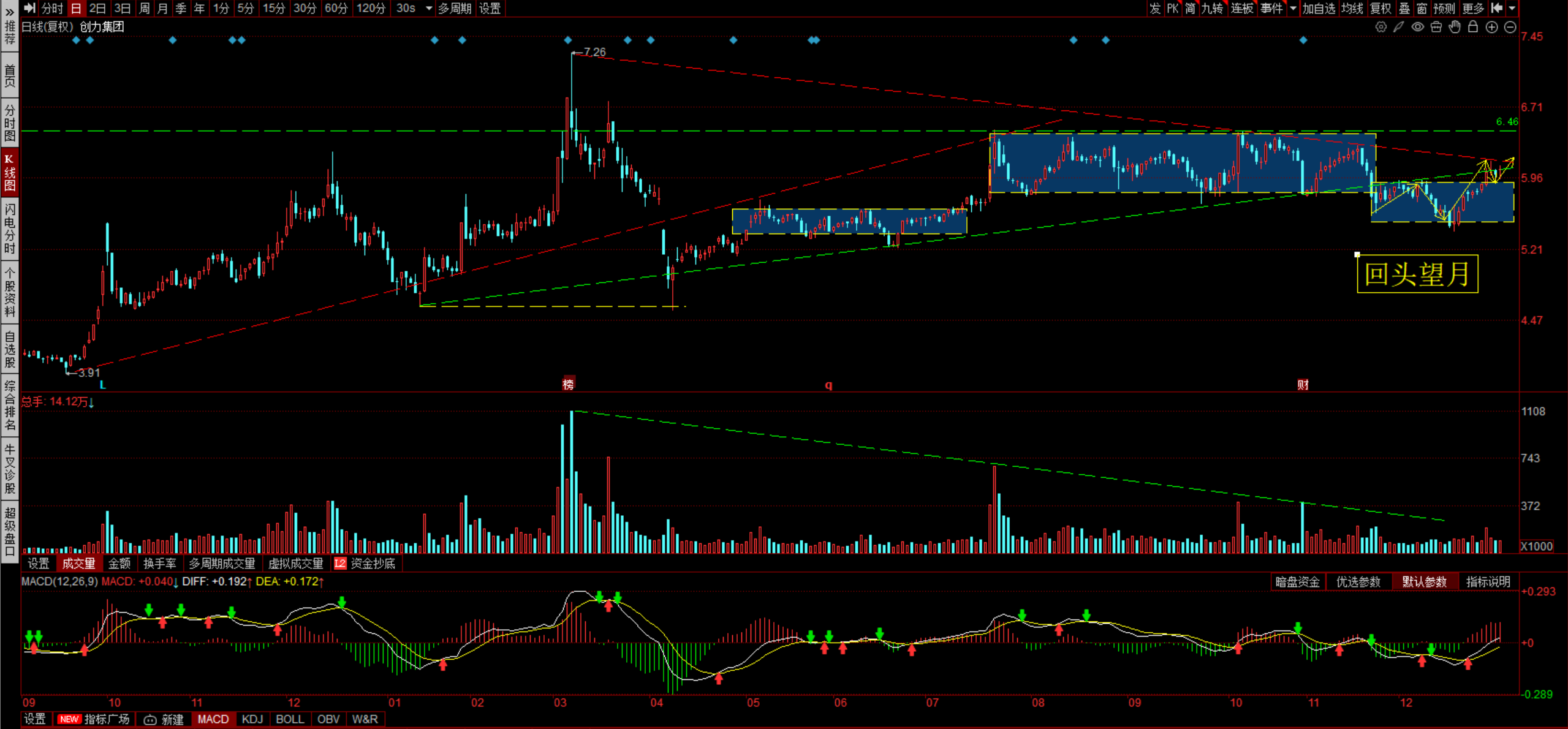This screenshot has height=729, width=1568.
Task: Toggle 复权 price adjustment button
Action: (x=1381, y=8)
